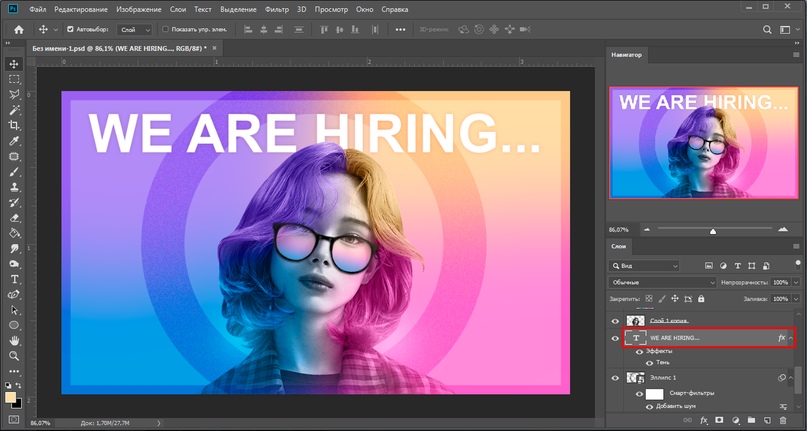Select the Polygonal Lasso tool
807x431 pixels.
click(x=14, y=95)
